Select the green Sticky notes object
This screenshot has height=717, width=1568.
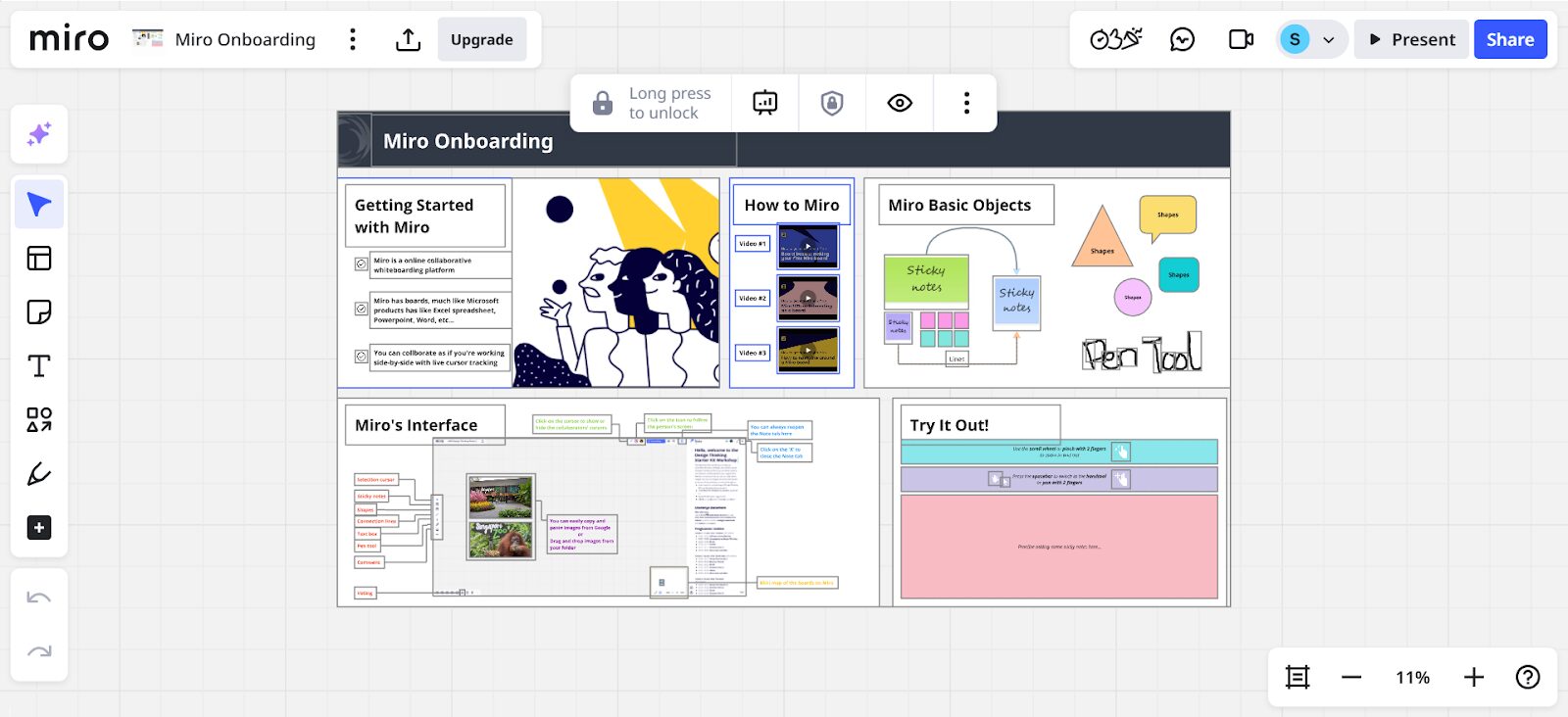(x=926, y=280)
